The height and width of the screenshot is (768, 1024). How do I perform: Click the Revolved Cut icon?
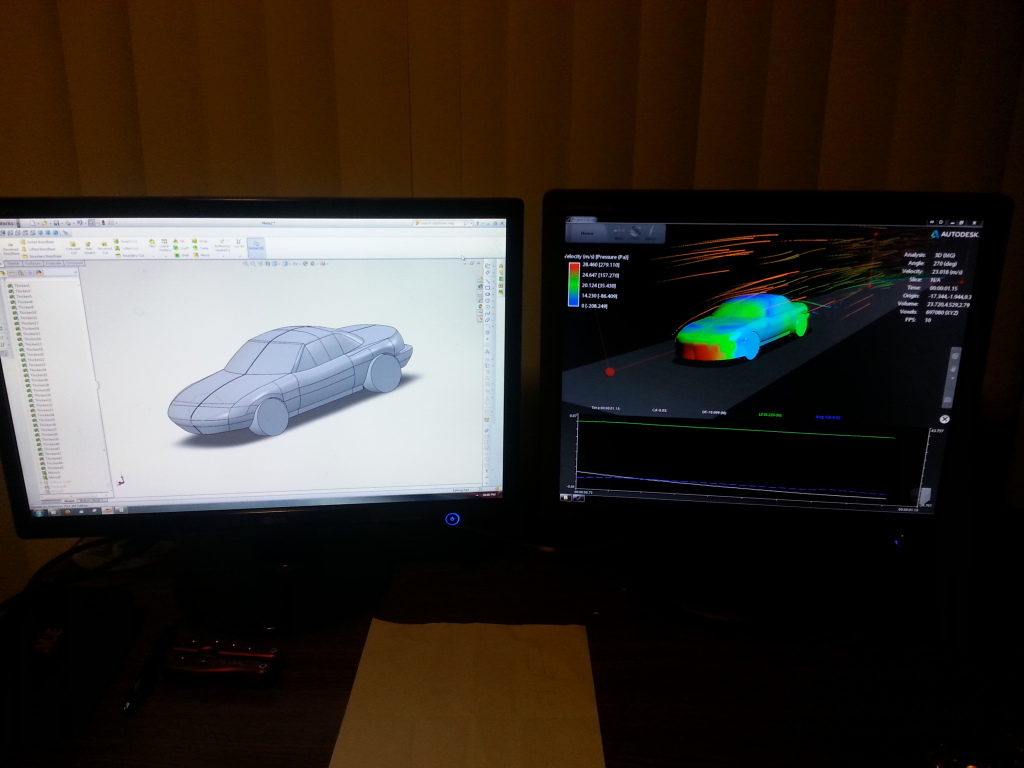pos(106,246)
